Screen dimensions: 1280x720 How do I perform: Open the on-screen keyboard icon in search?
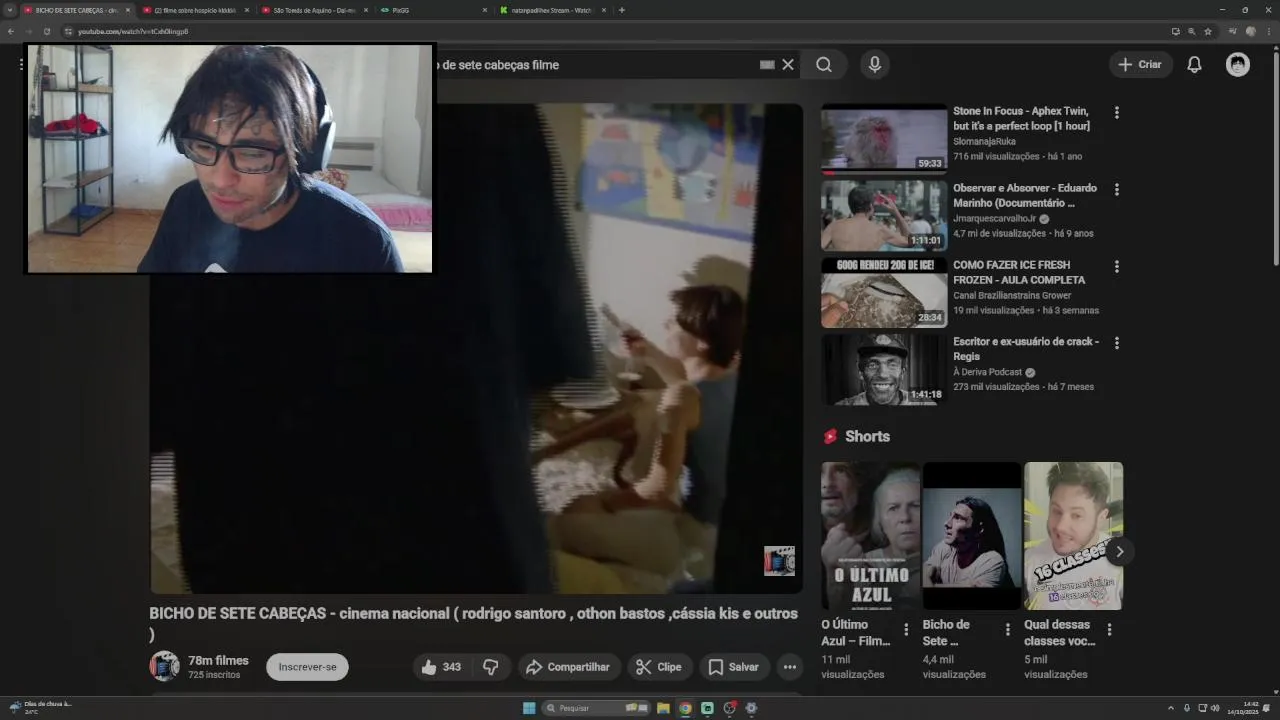pyautogui.click(x=767, y=65)
